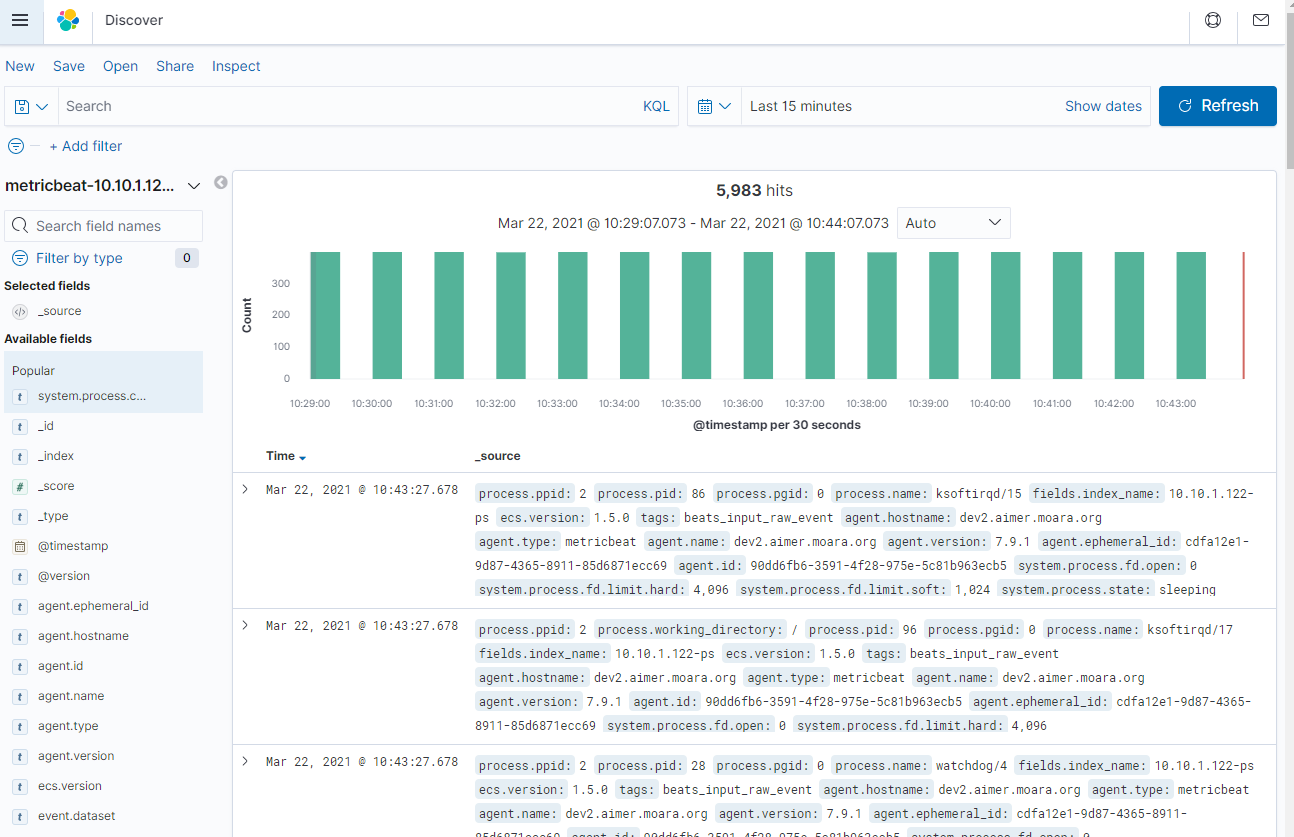Click the filter options icon
Image resolution: width=1294 pixels, height=837 pixels.
coord(16,146)
